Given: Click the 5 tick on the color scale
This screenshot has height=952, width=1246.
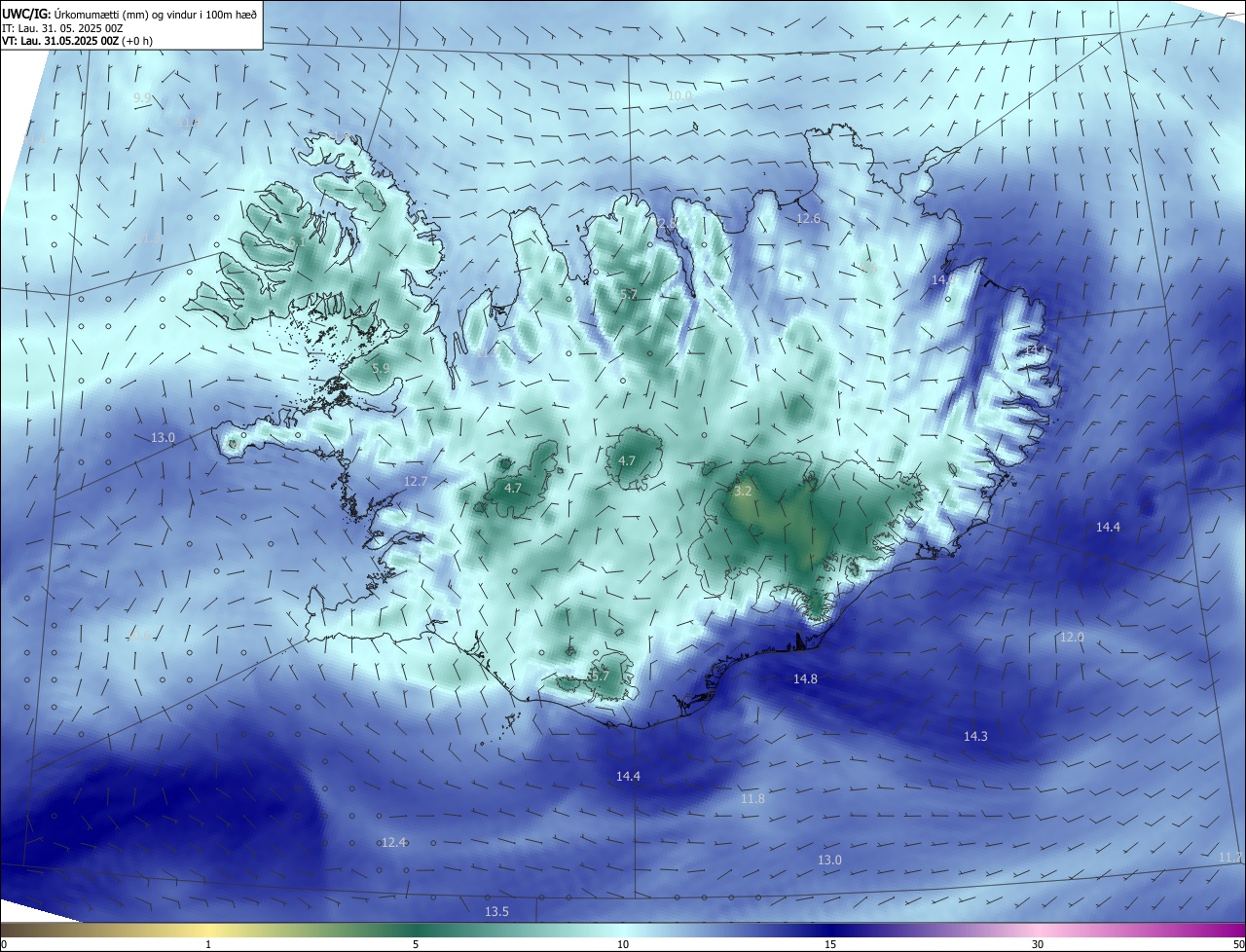Looking at the screenshot, I should 416,944.
